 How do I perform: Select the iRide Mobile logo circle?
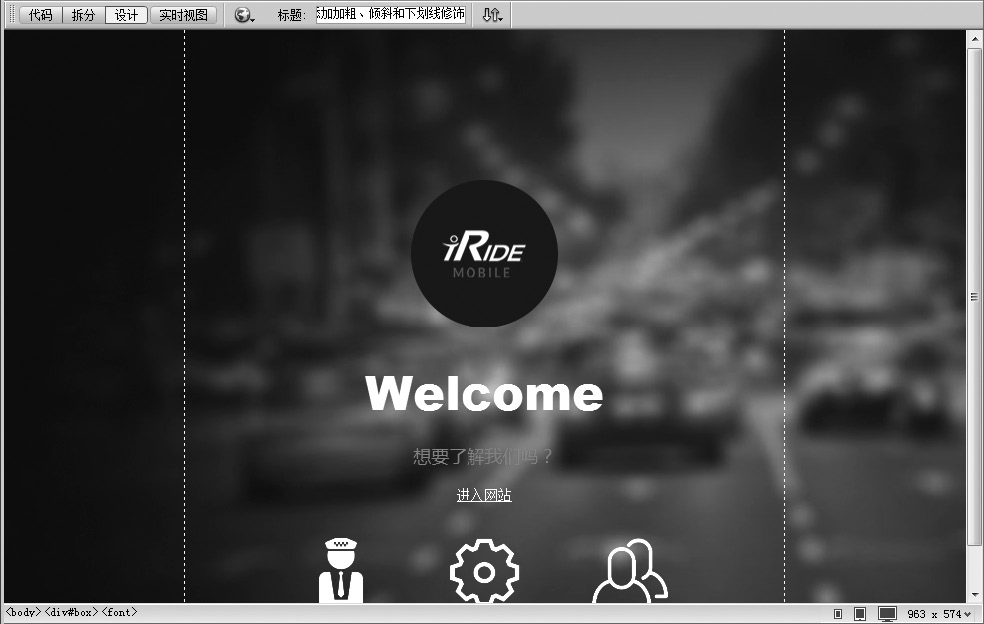click(x=484, y=254)
